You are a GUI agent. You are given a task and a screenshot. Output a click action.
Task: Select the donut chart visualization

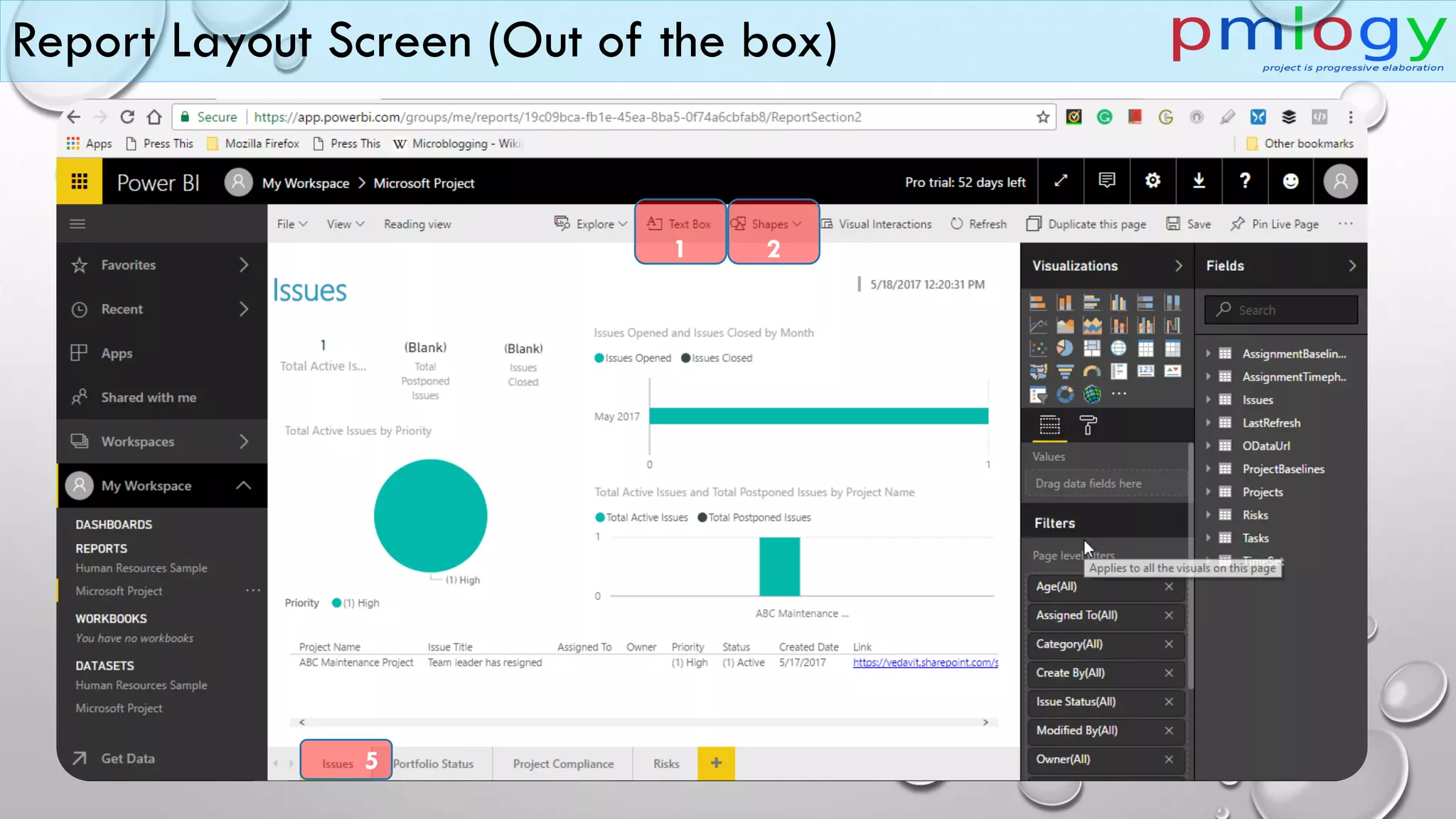click(1065, 394)
